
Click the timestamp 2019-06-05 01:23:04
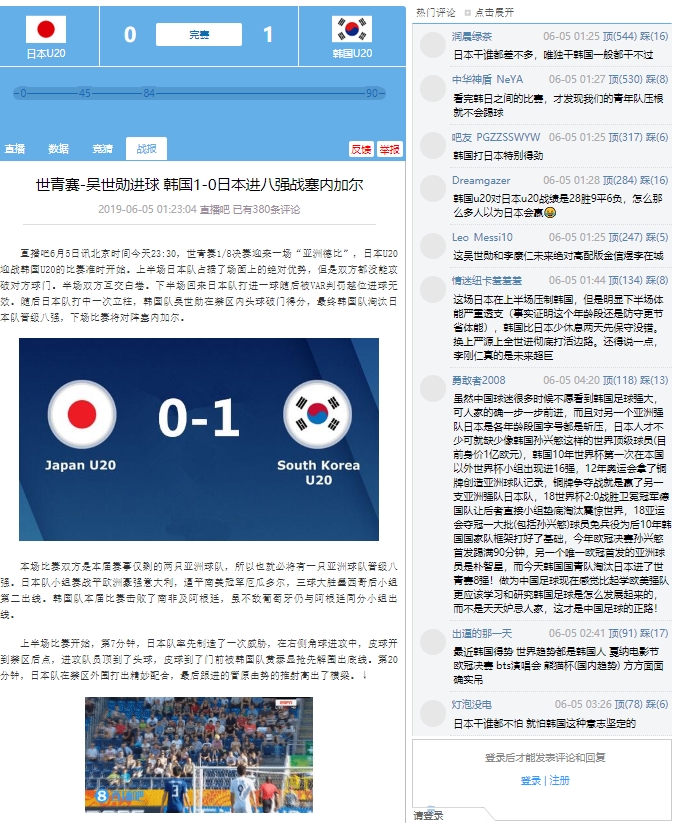(x=147, y=209)
